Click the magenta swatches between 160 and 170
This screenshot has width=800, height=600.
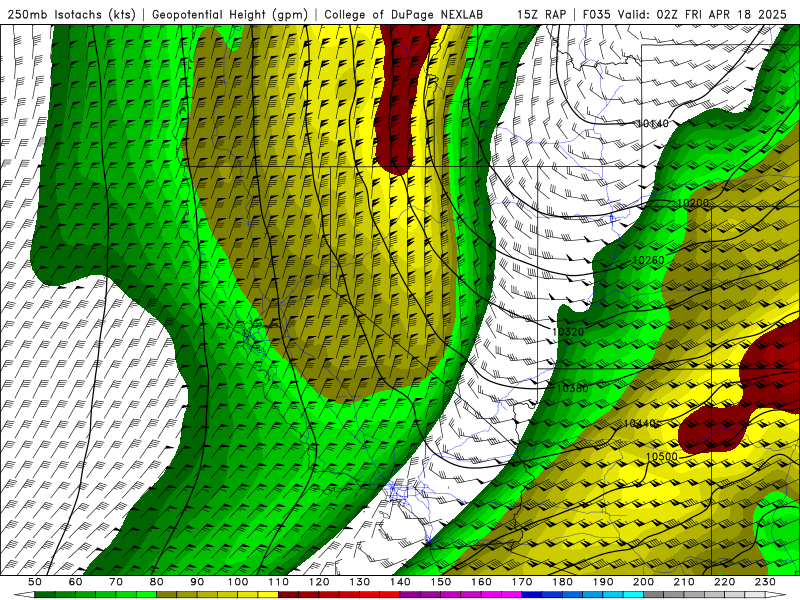(502, 595)
